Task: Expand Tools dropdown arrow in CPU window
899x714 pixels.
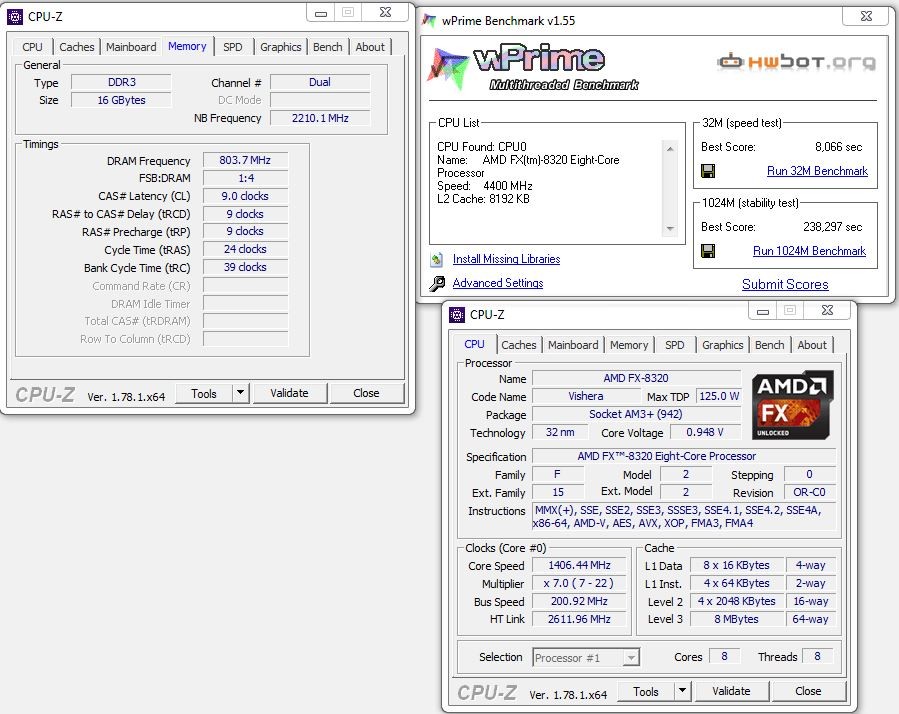Action: click(x=682, y=691)
